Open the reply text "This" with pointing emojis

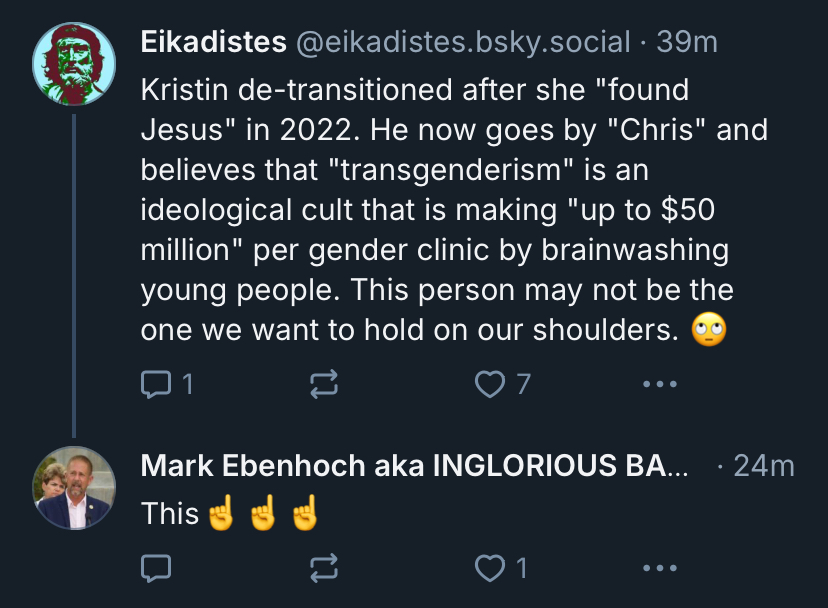pyautogui.click(x=230, y=512)
